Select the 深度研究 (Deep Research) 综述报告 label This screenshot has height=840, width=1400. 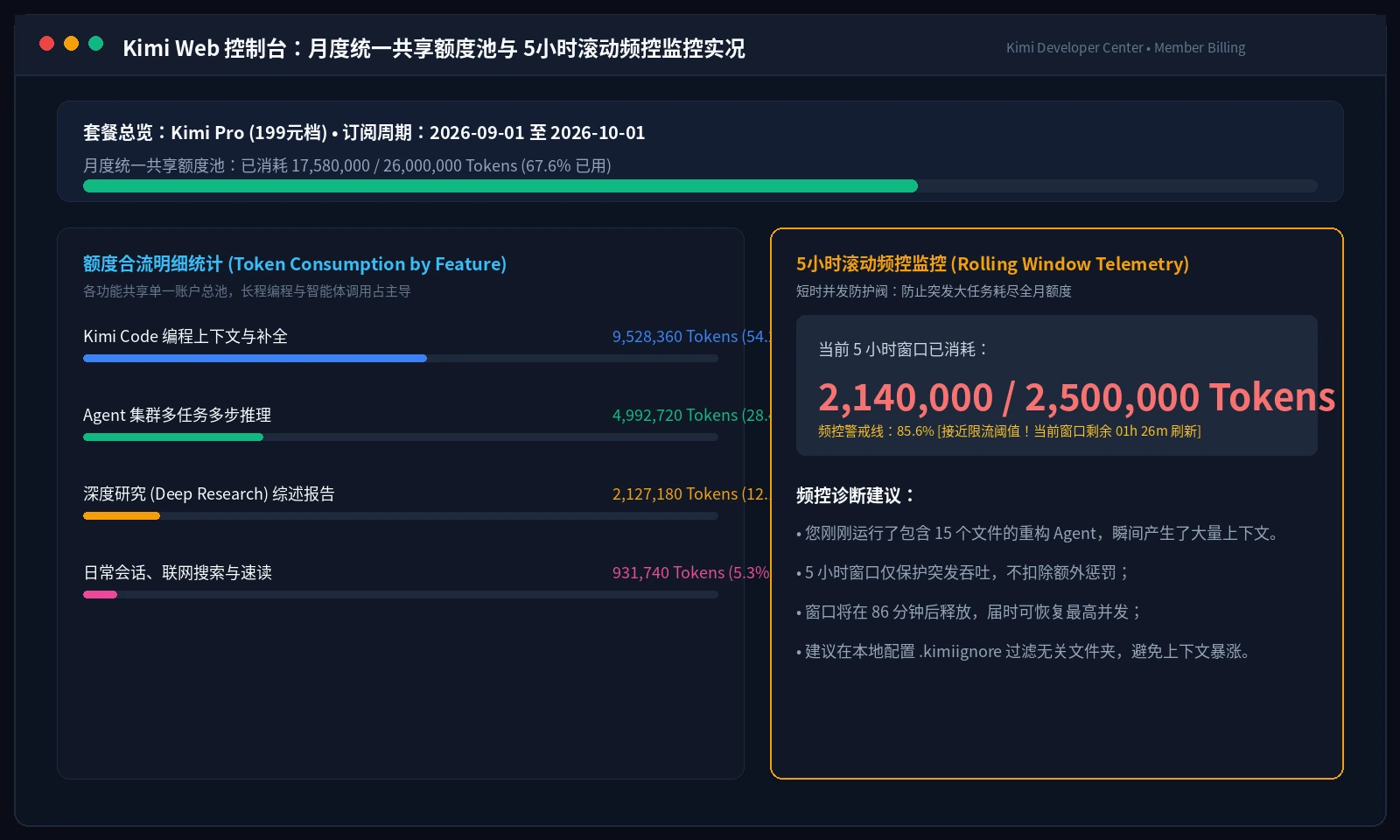click(x=209, y=493)
